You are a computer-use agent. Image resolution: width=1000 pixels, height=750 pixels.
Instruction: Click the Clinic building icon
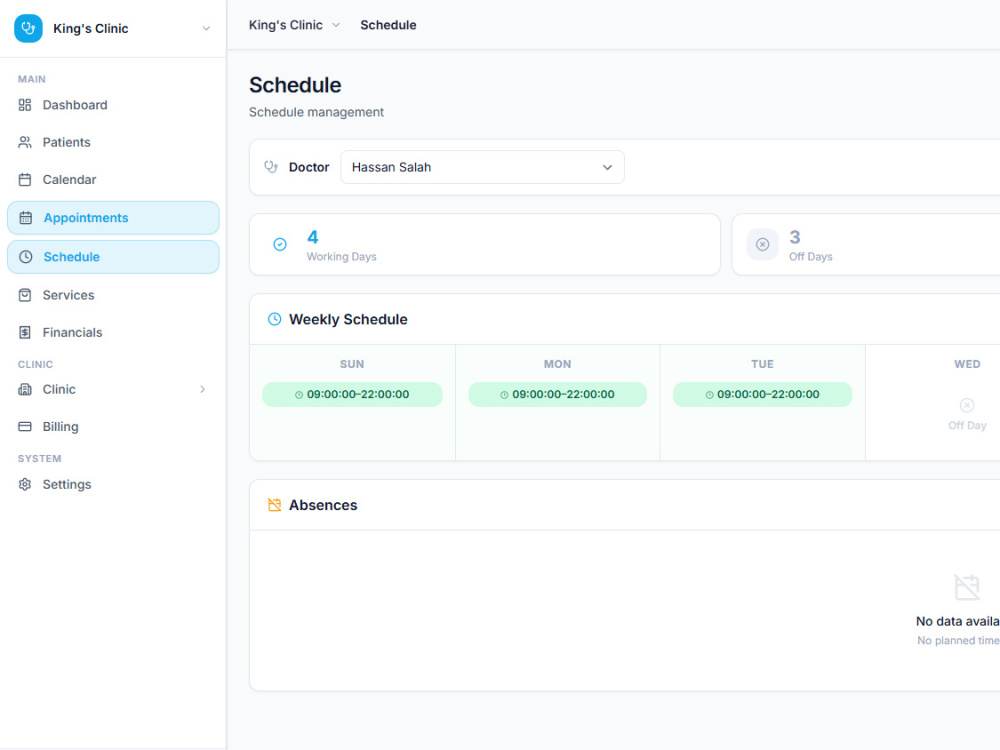click(25, 389)
